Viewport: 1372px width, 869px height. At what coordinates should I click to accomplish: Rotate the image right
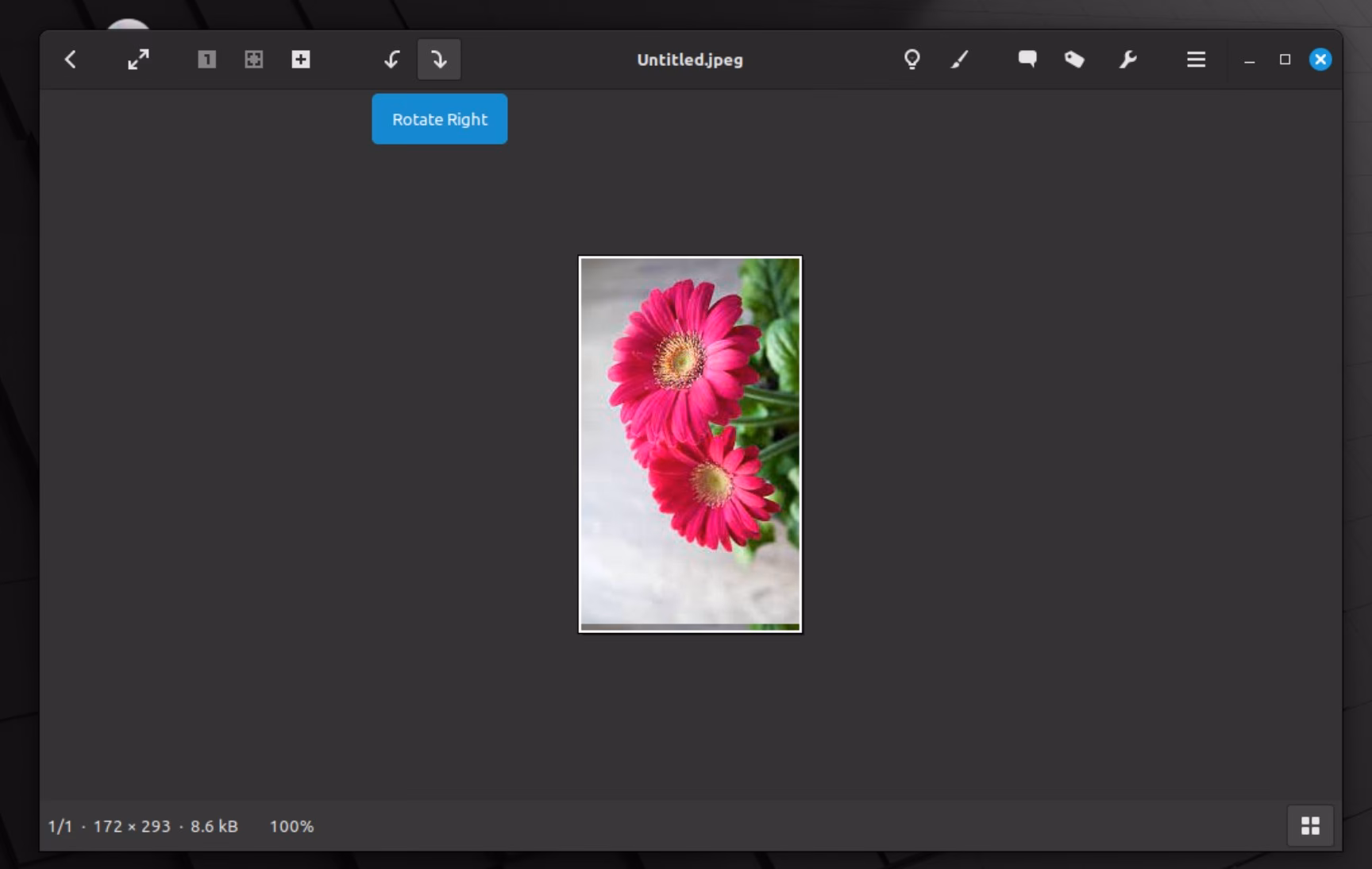point(439,60)
